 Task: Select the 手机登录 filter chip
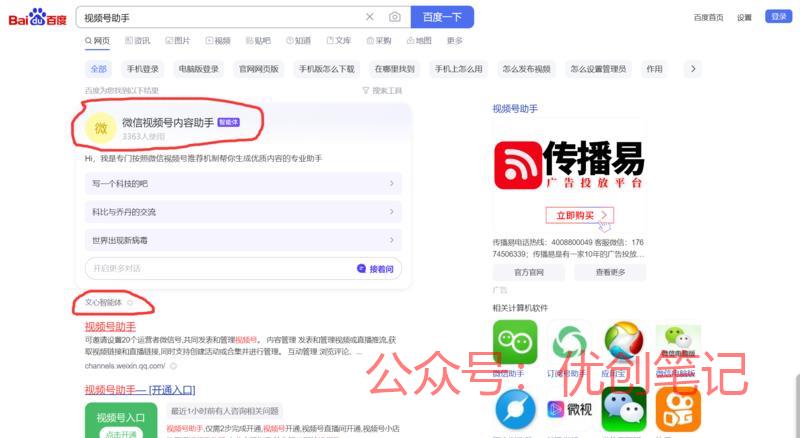[x=142, y=69]
